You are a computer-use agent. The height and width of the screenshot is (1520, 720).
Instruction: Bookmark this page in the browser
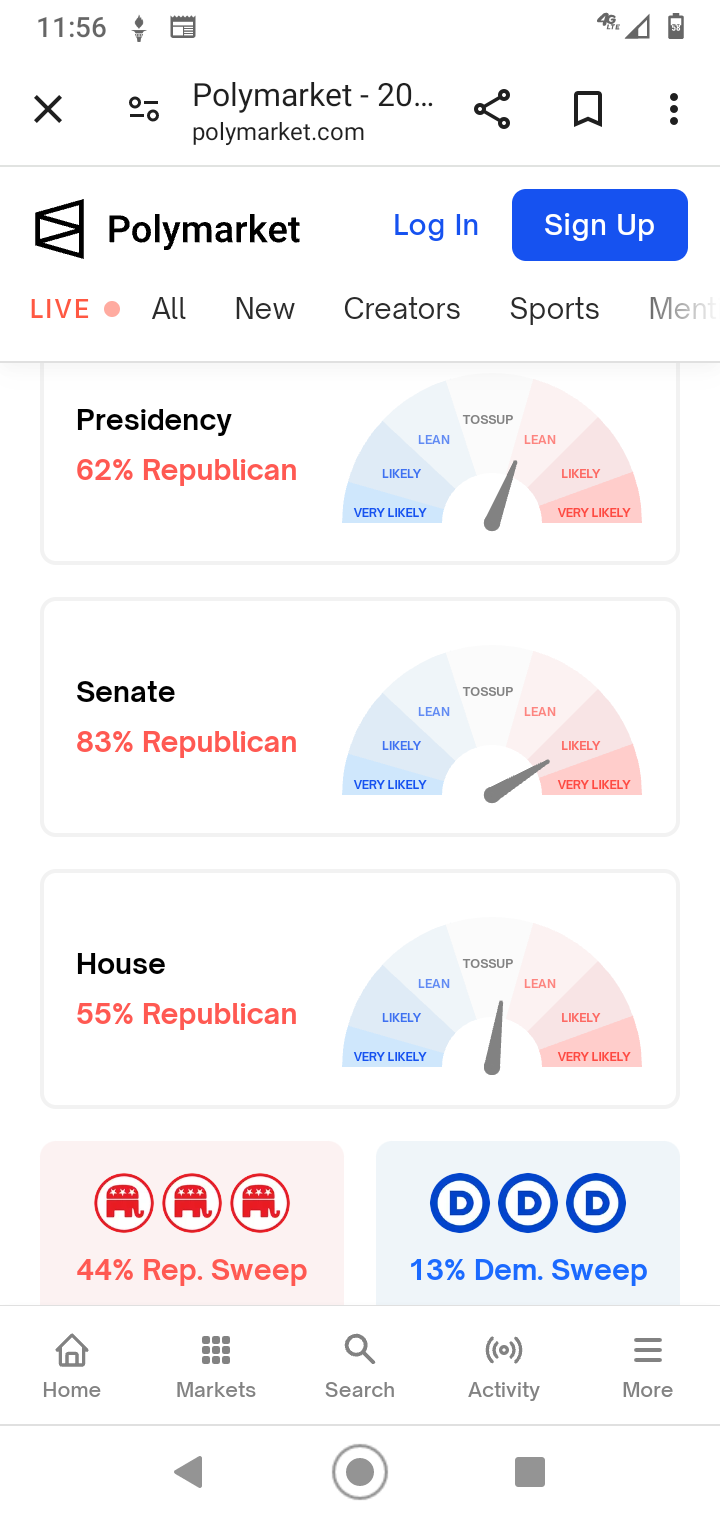(x=588, y=109)
